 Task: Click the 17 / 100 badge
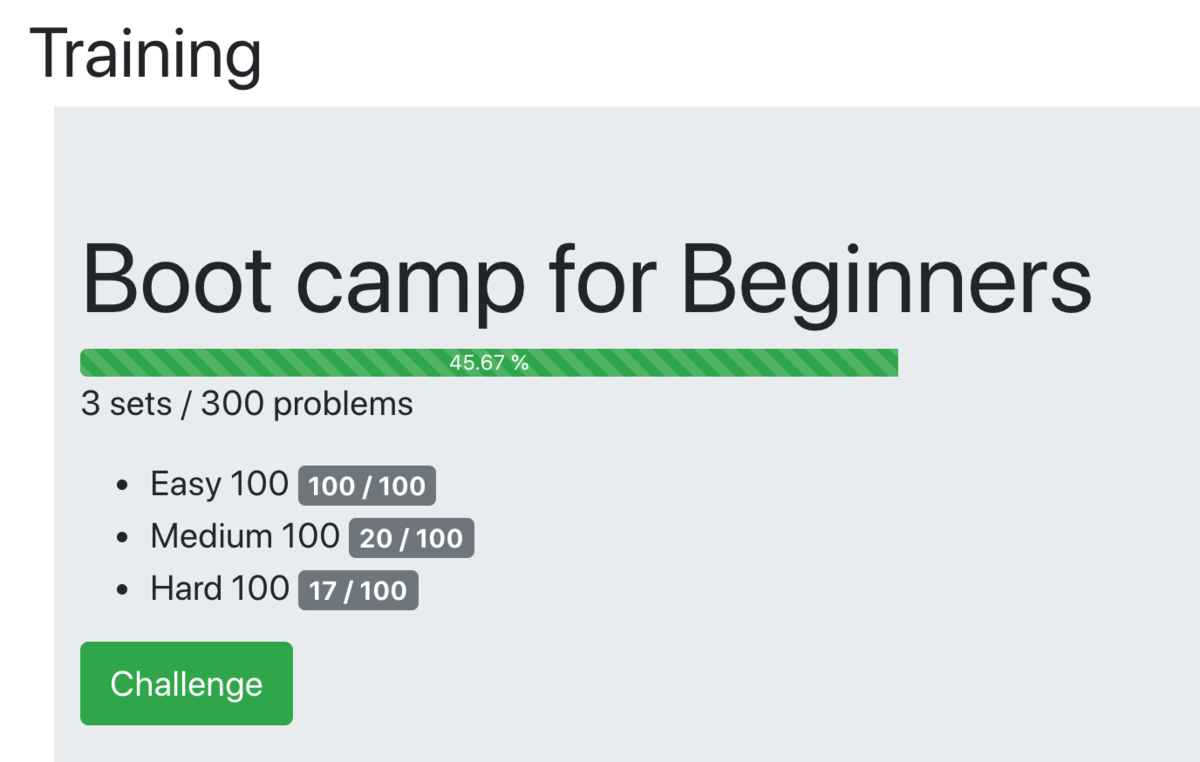pyautogui.click(x=358, y=591)
